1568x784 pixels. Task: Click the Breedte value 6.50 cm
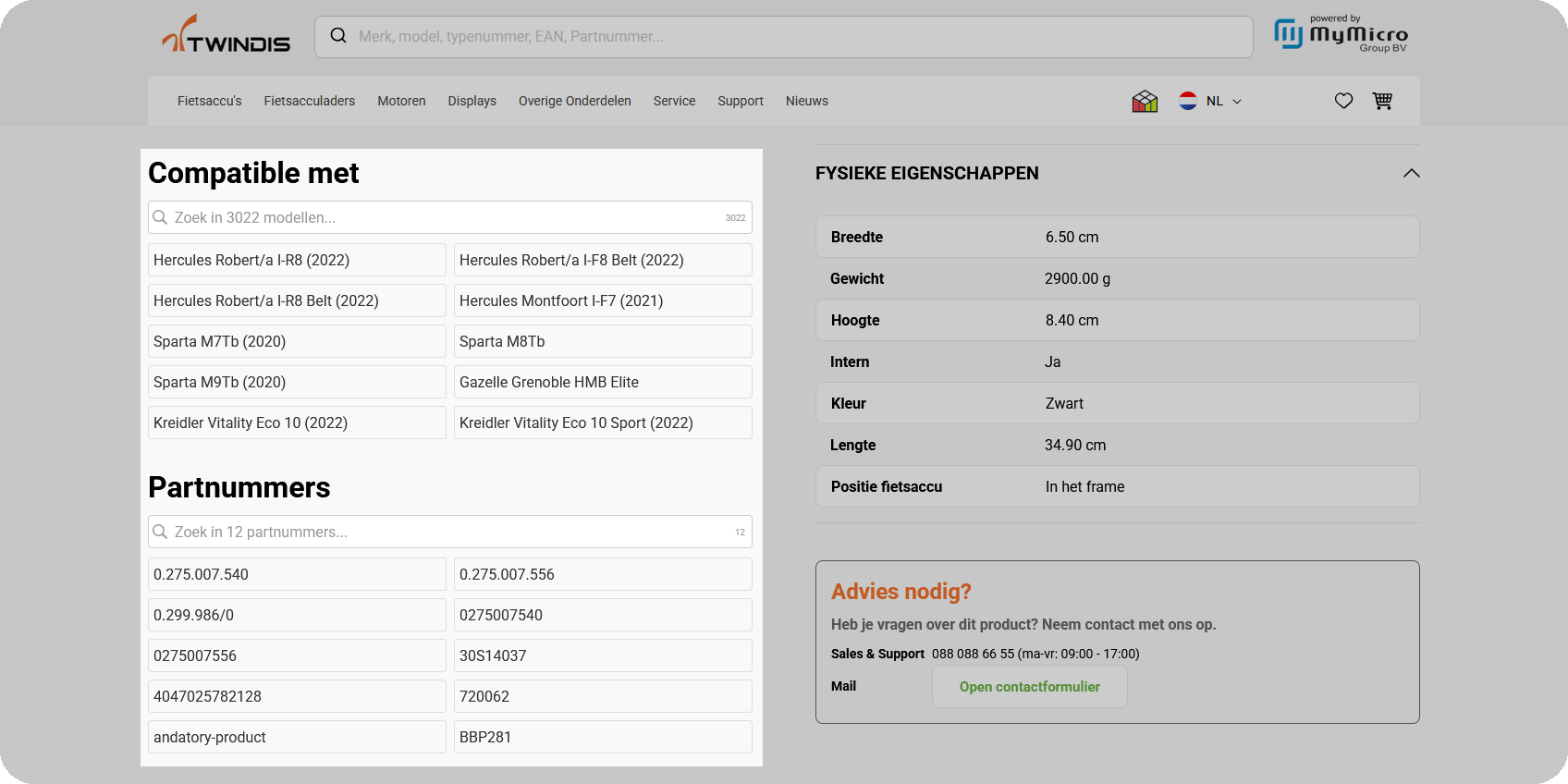tap(1072, 237)
